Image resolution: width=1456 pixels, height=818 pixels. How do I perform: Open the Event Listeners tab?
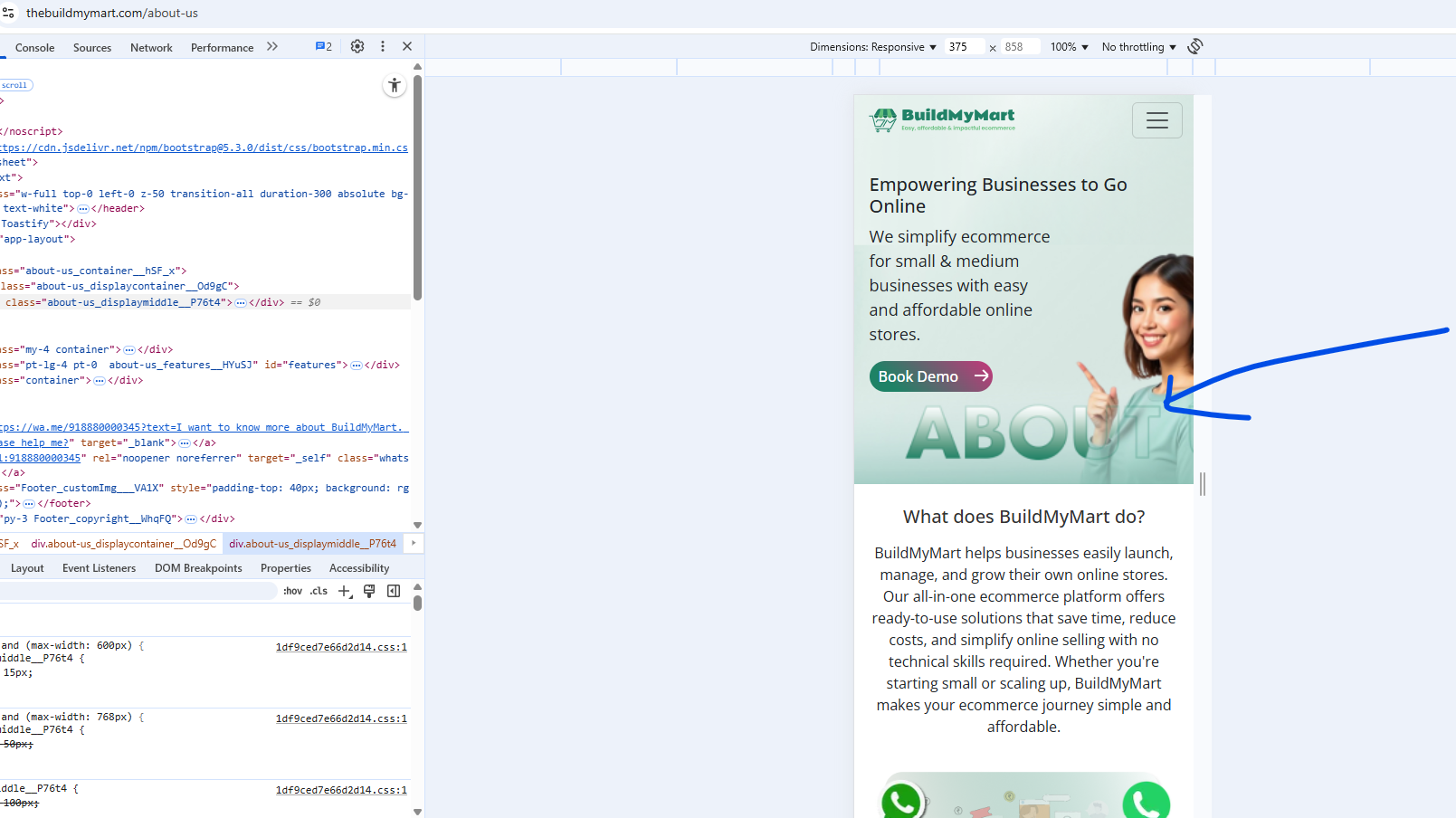tap(99, 568)
